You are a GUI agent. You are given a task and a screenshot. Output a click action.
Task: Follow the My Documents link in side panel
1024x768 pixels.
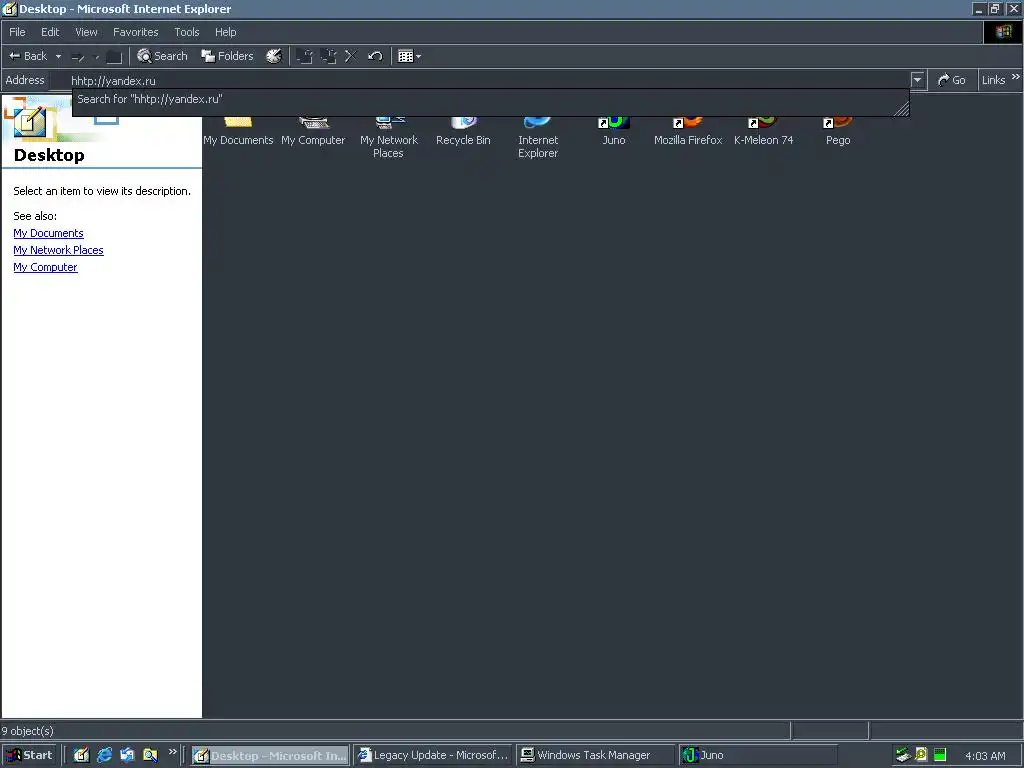pos(48,233)
